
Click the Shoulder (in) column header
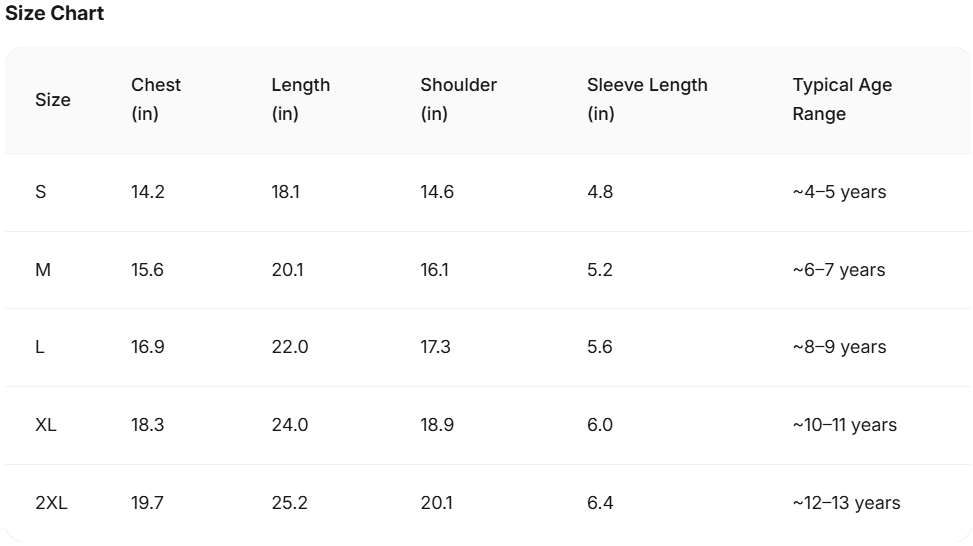459,99
